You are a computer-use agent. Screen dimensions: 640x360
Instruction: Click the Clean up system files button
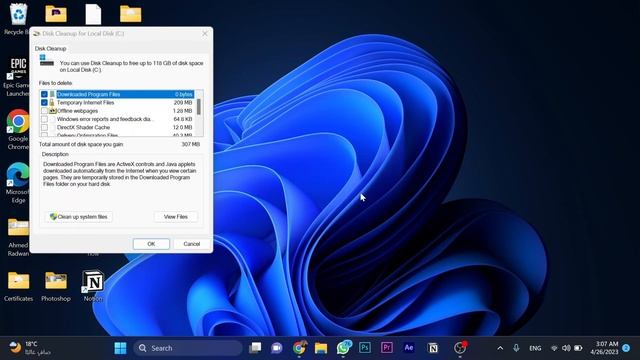pyautogui.click(x=78, y=217)
